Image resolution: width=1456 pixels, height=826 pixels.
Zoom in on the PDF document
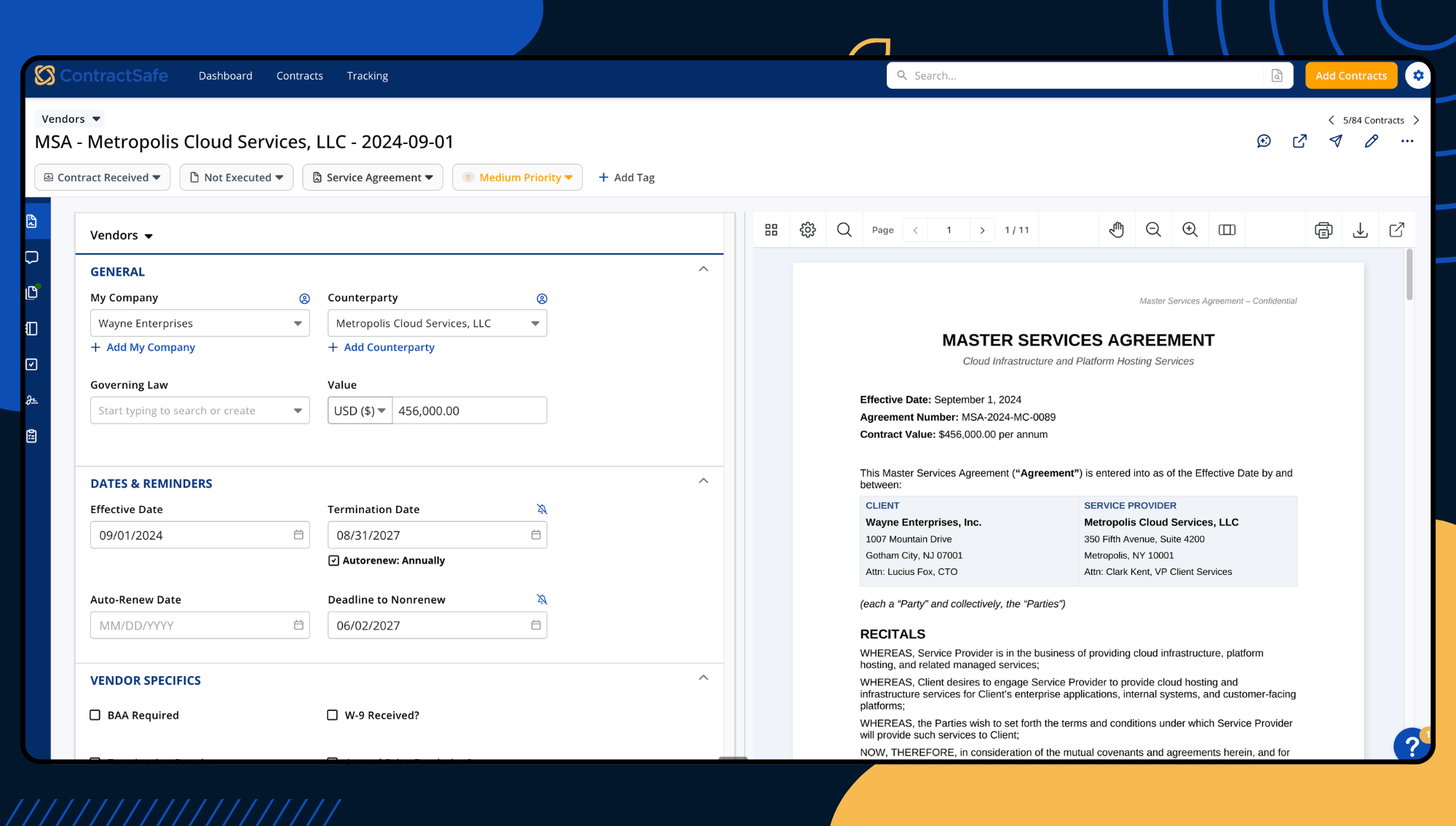point(1190,229)
